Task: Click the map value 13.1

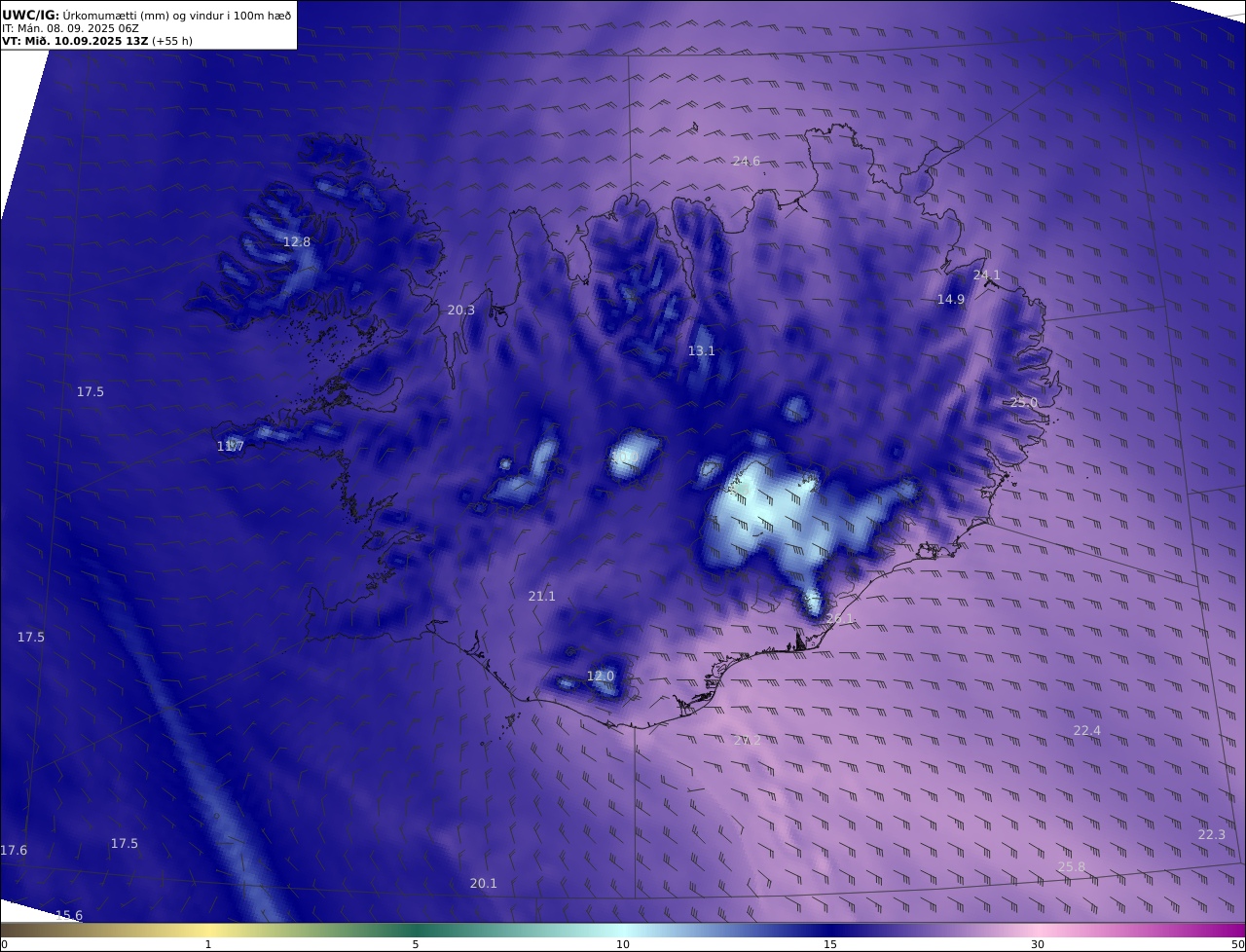Action: pos(702,351)
